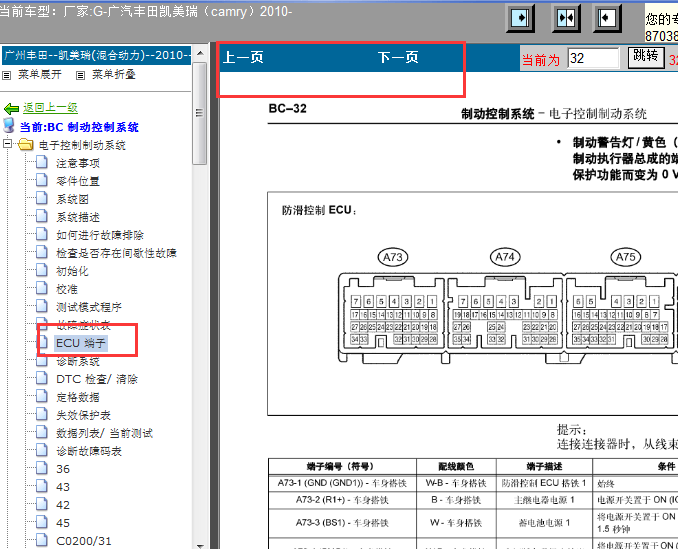Click page icon beside 校准
Viewport: 678px width, 549px height.
tap(42, 288)
